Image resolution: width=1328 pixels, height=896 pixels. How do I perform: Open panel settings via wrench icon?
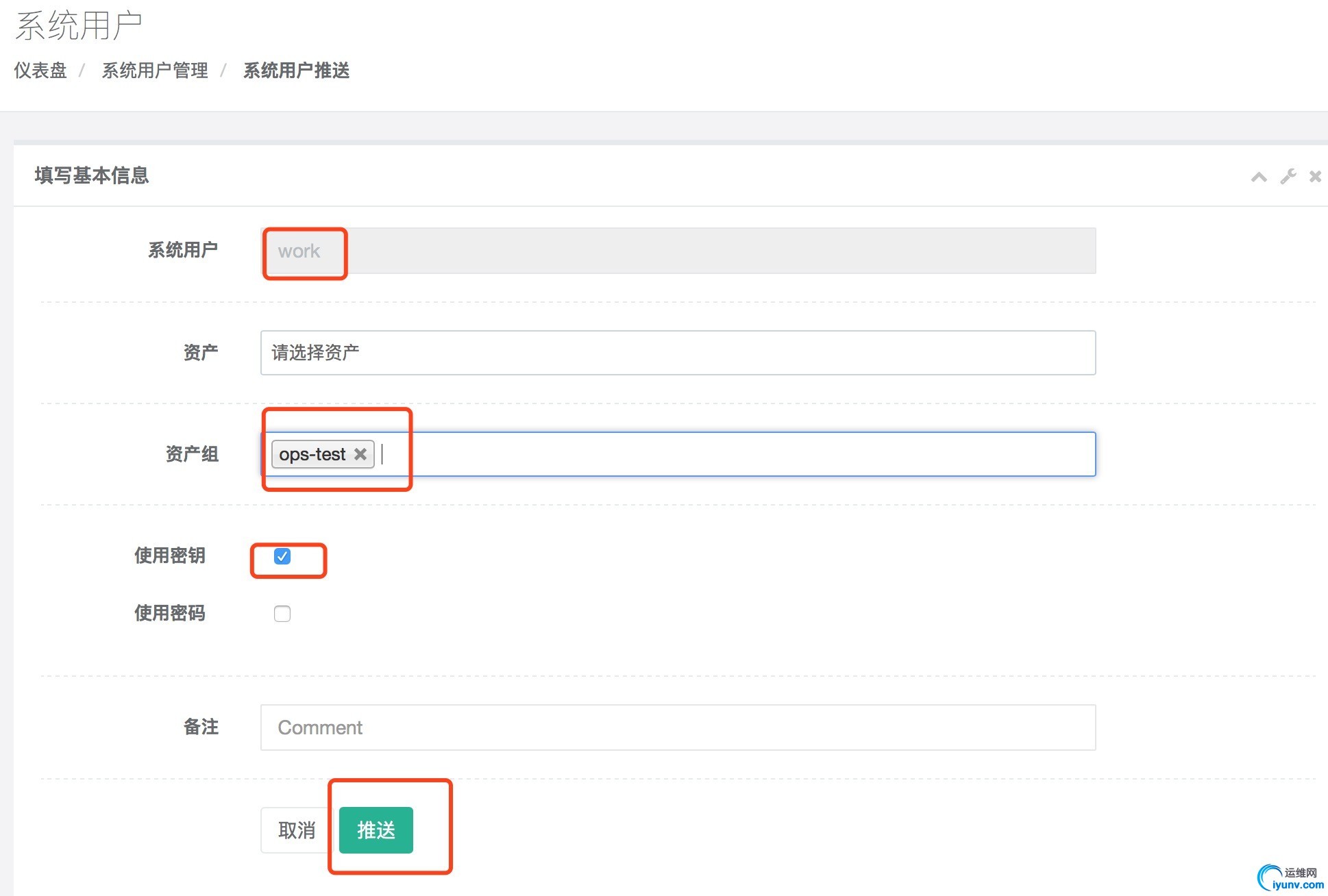(x=1288, y=177)
